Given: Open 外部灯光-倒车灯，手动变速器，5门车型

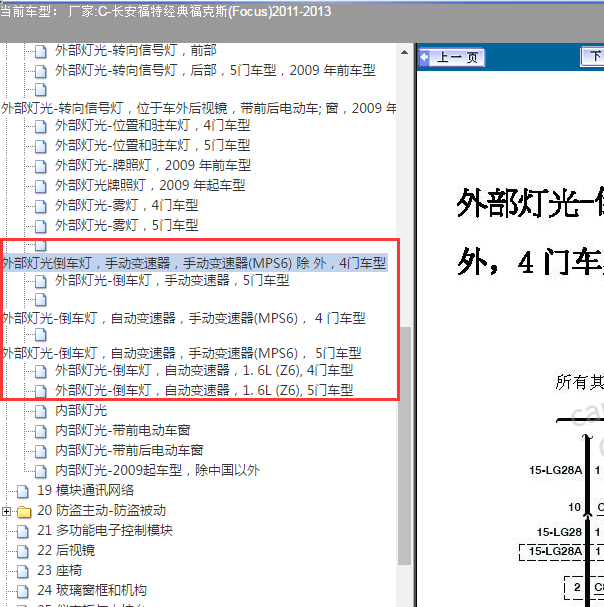Looking at the screenshot, I should tap(172, 280).
